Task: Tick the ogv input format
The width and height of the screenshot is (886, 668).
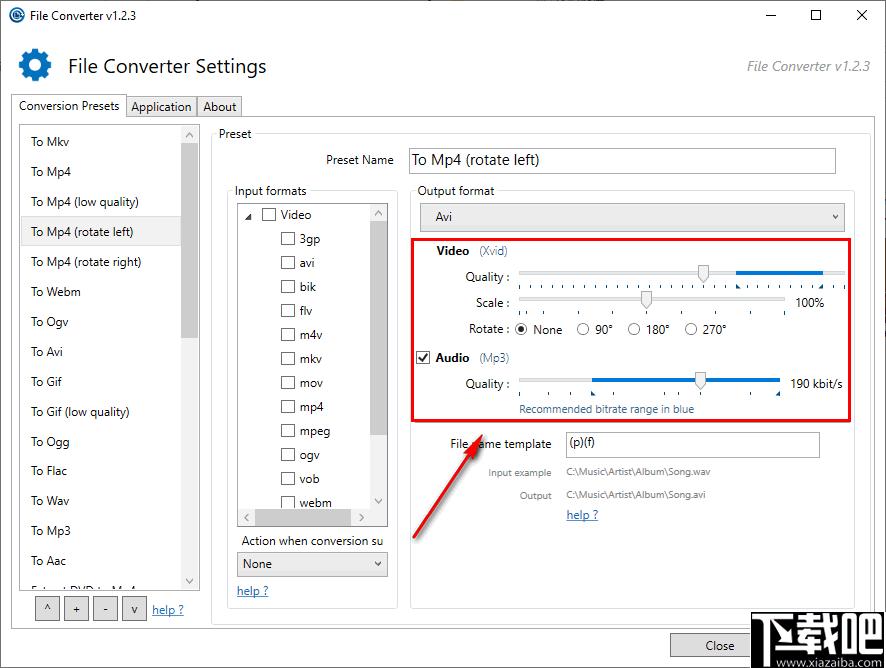Action: tap(288, 455)
